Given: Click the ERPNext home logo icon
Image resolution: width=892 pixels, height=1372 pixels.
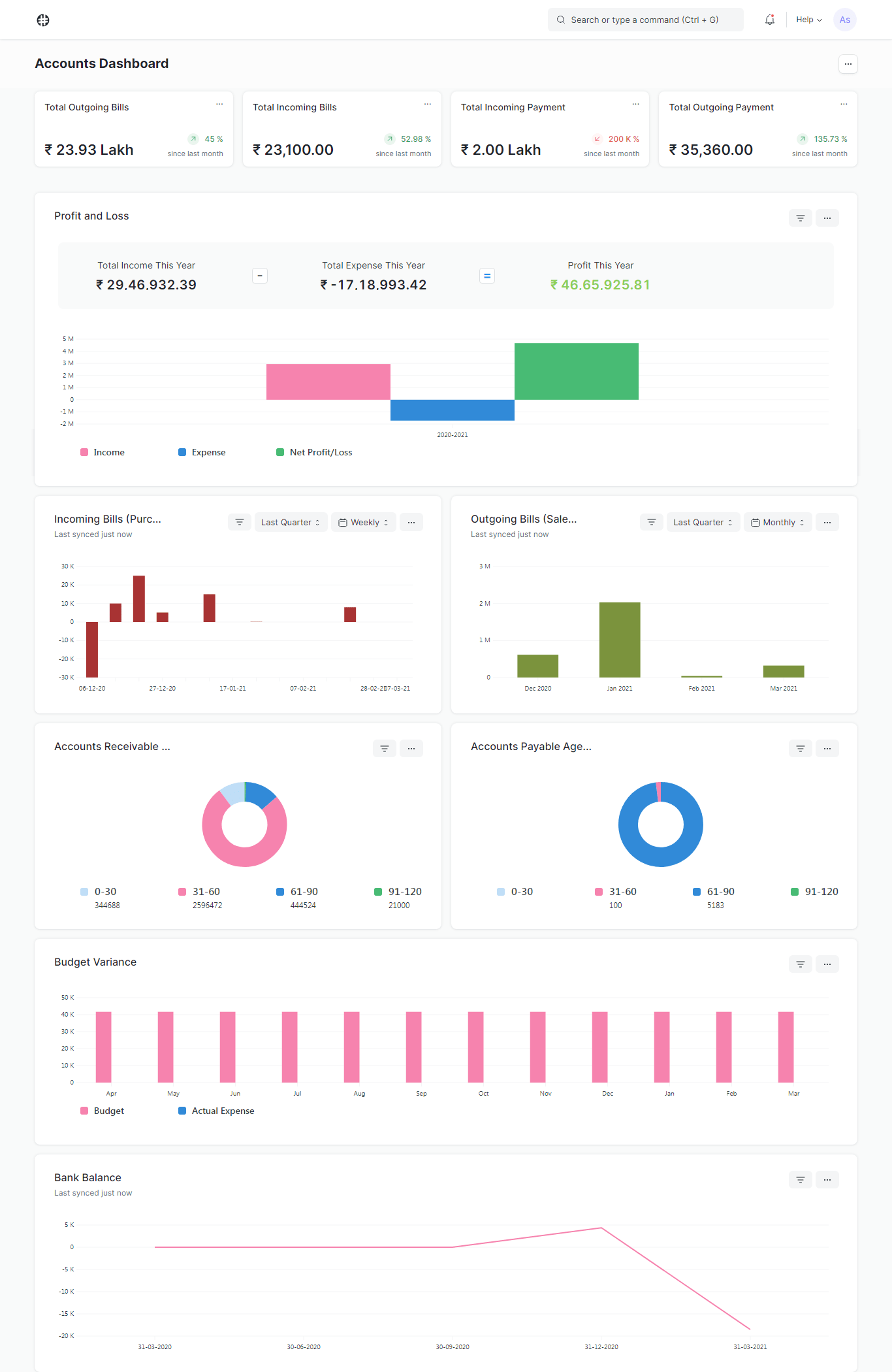Looking at the screenshot, I should tap(43, 20).
